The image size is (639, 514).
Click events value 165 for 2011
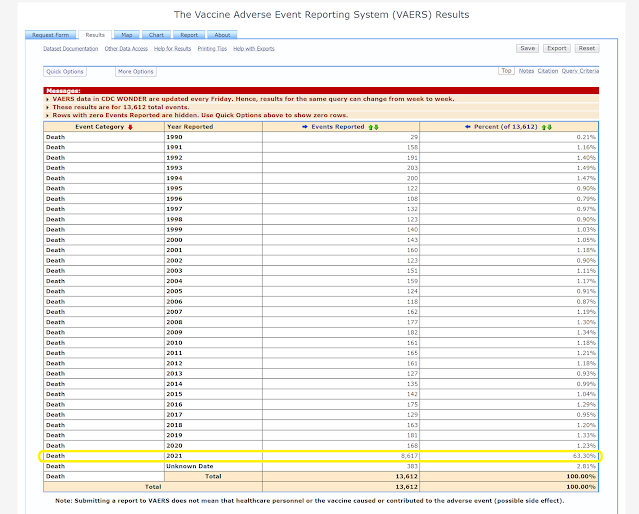[412, 353]
